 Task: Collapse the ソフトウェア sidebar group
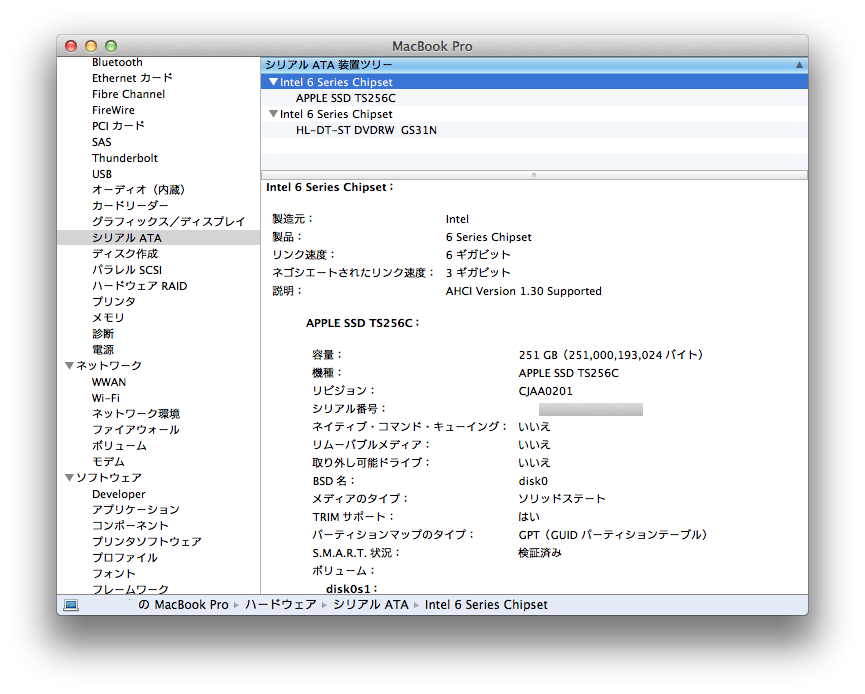tap(69, 477)
